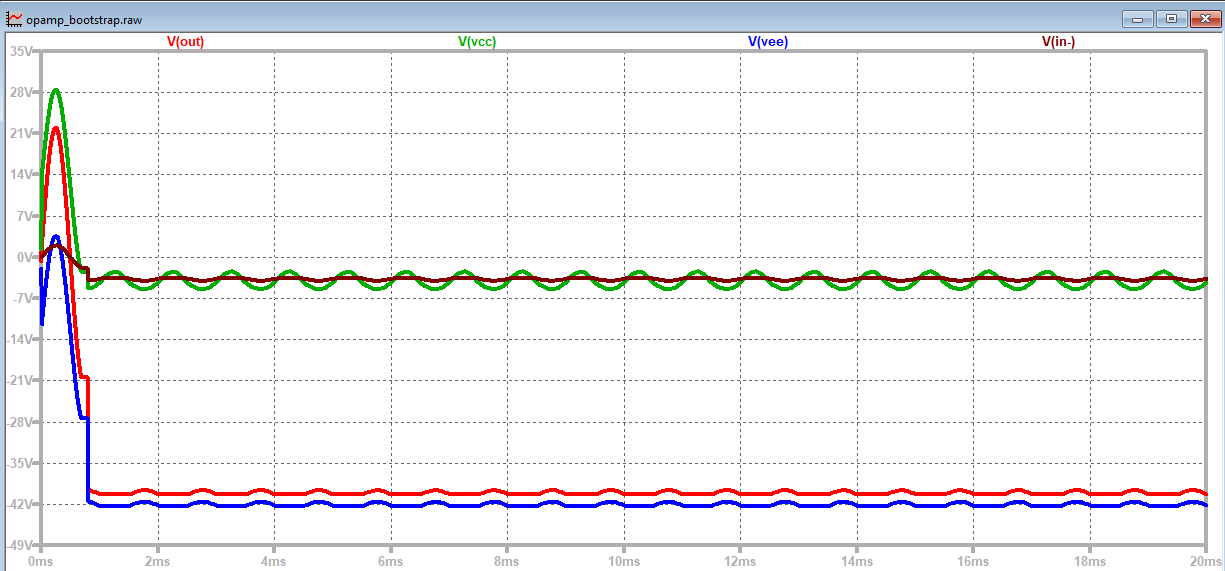
Task: Click the -21V vertical axis label
Action: (20, 381)
